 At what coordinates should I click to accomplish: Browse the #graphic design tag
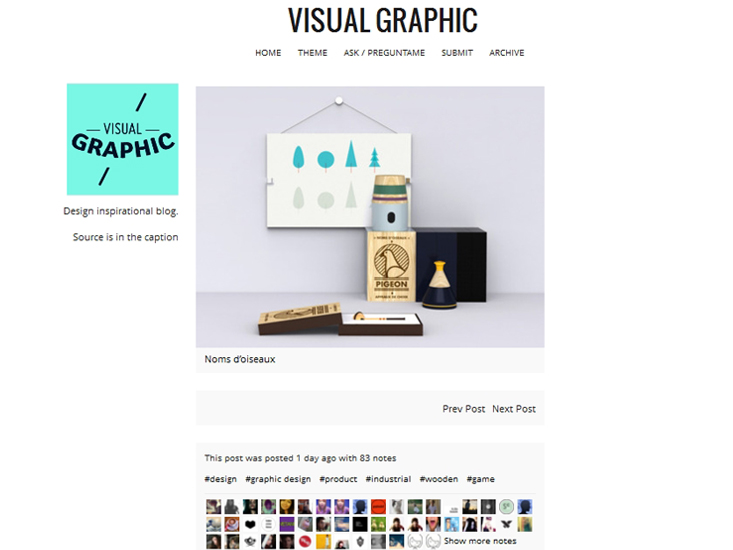point(278,479)
